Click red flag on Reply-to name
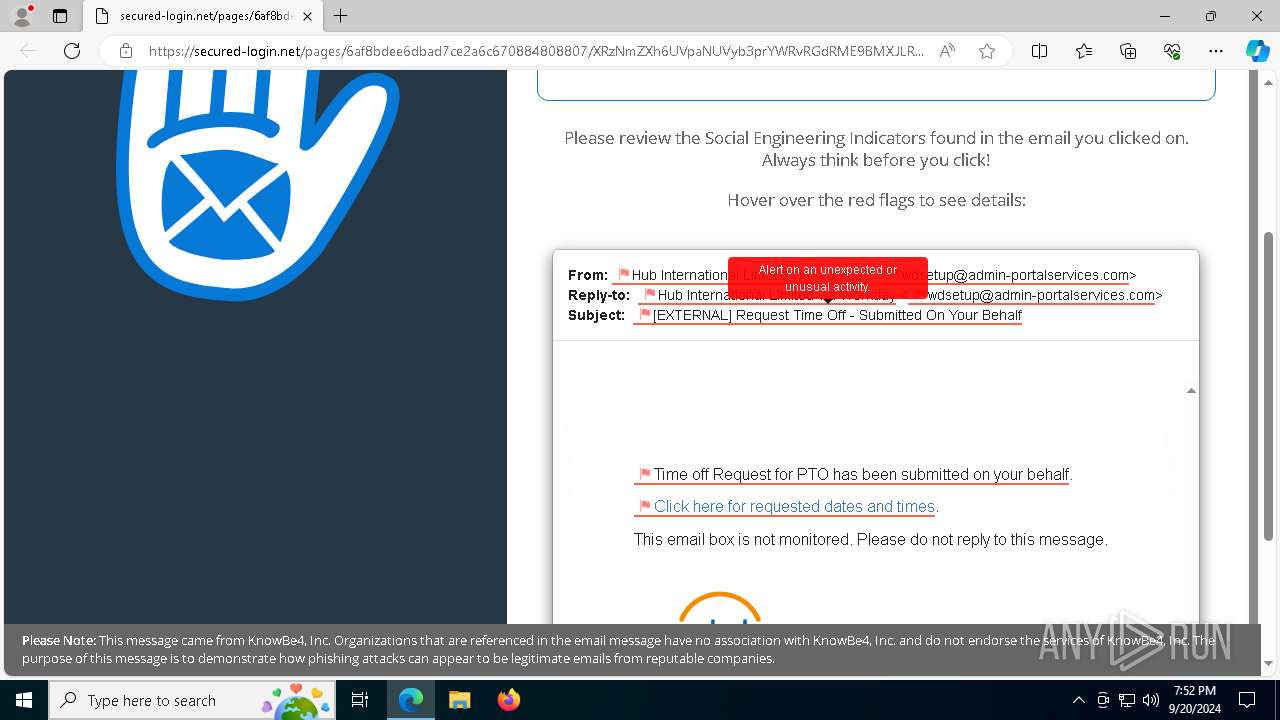Image resolution: width=1280 pixels, height=720 pixels. (x=650, y=294)
